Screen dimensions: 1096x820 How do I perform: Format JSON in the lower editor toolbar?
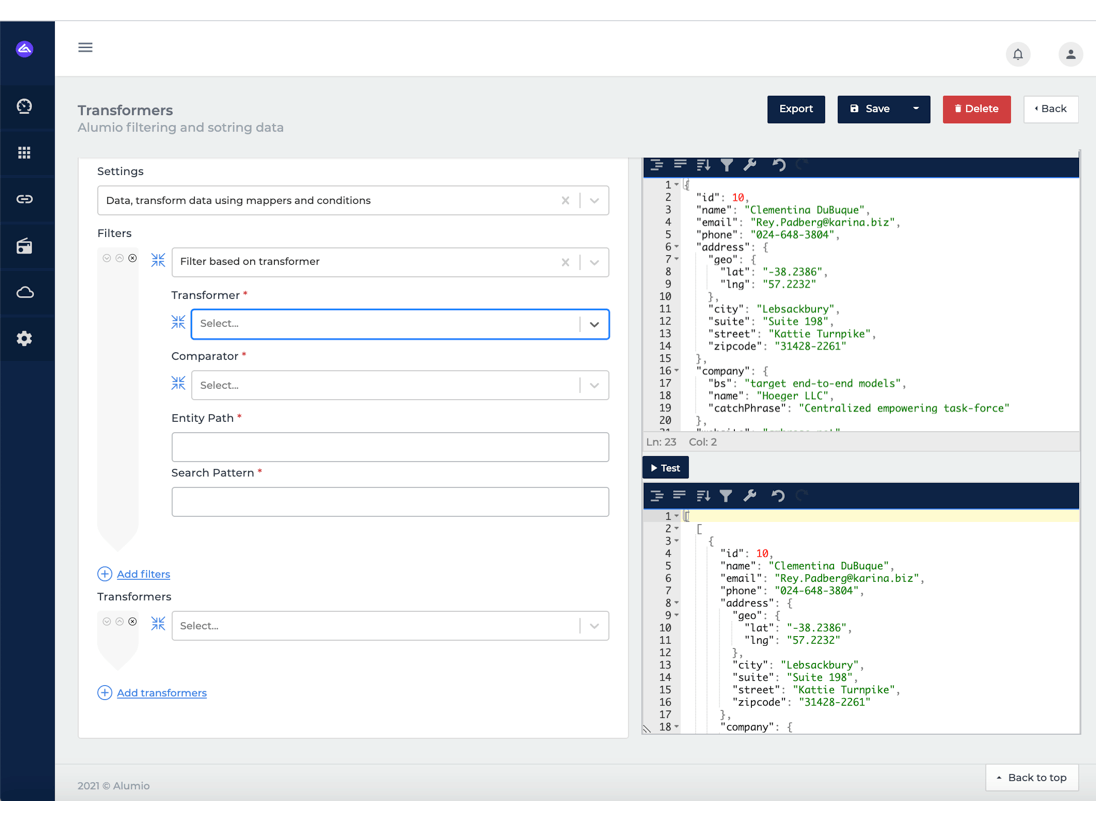(656, 496)
